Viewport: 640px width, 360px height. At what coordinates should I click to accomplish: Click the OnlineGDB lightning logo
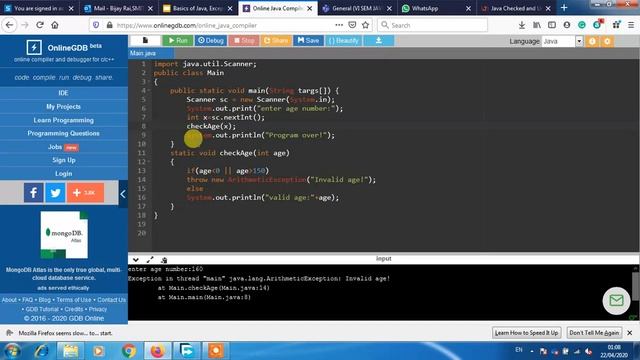click(x=34, y=47)
